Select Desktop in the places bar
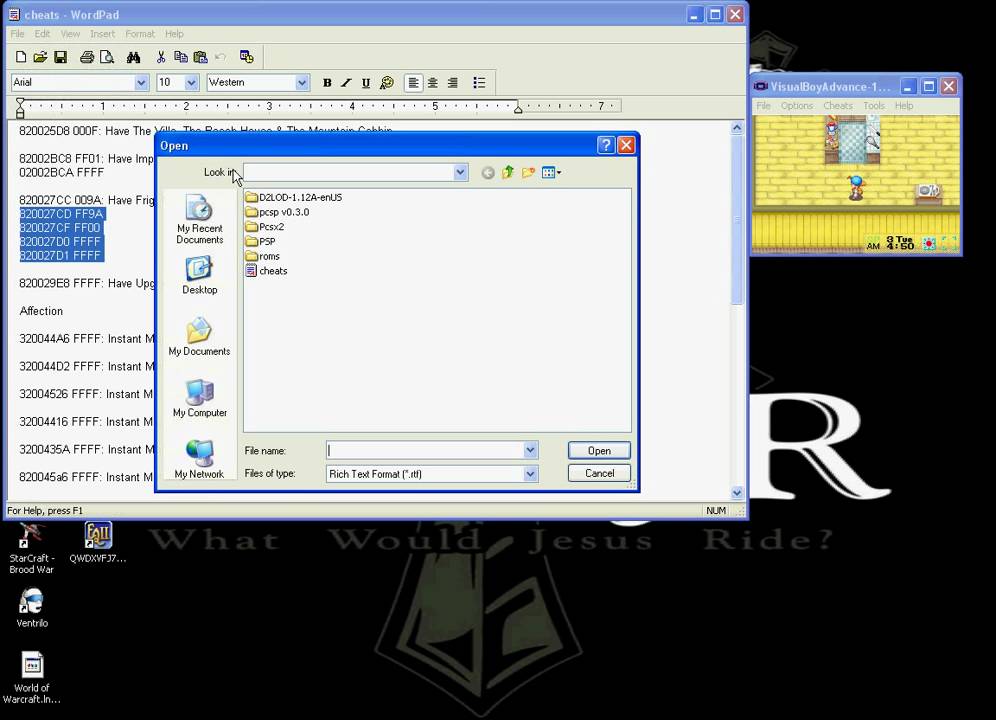Viewport: 996px width, 720px height. pyautogui.click(x=199, y=275)
